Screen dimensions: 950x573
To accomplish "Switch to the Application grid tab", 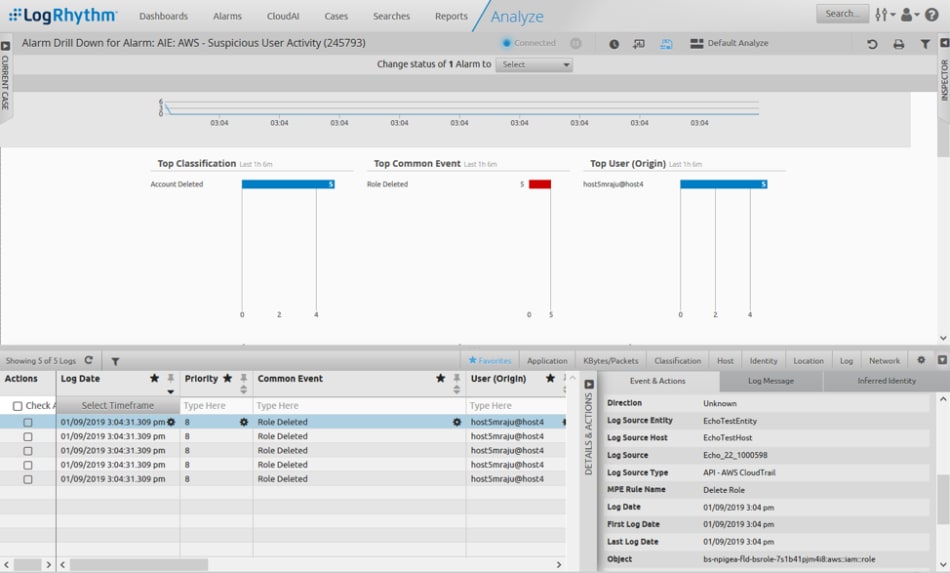I will (x=547, y=360).
